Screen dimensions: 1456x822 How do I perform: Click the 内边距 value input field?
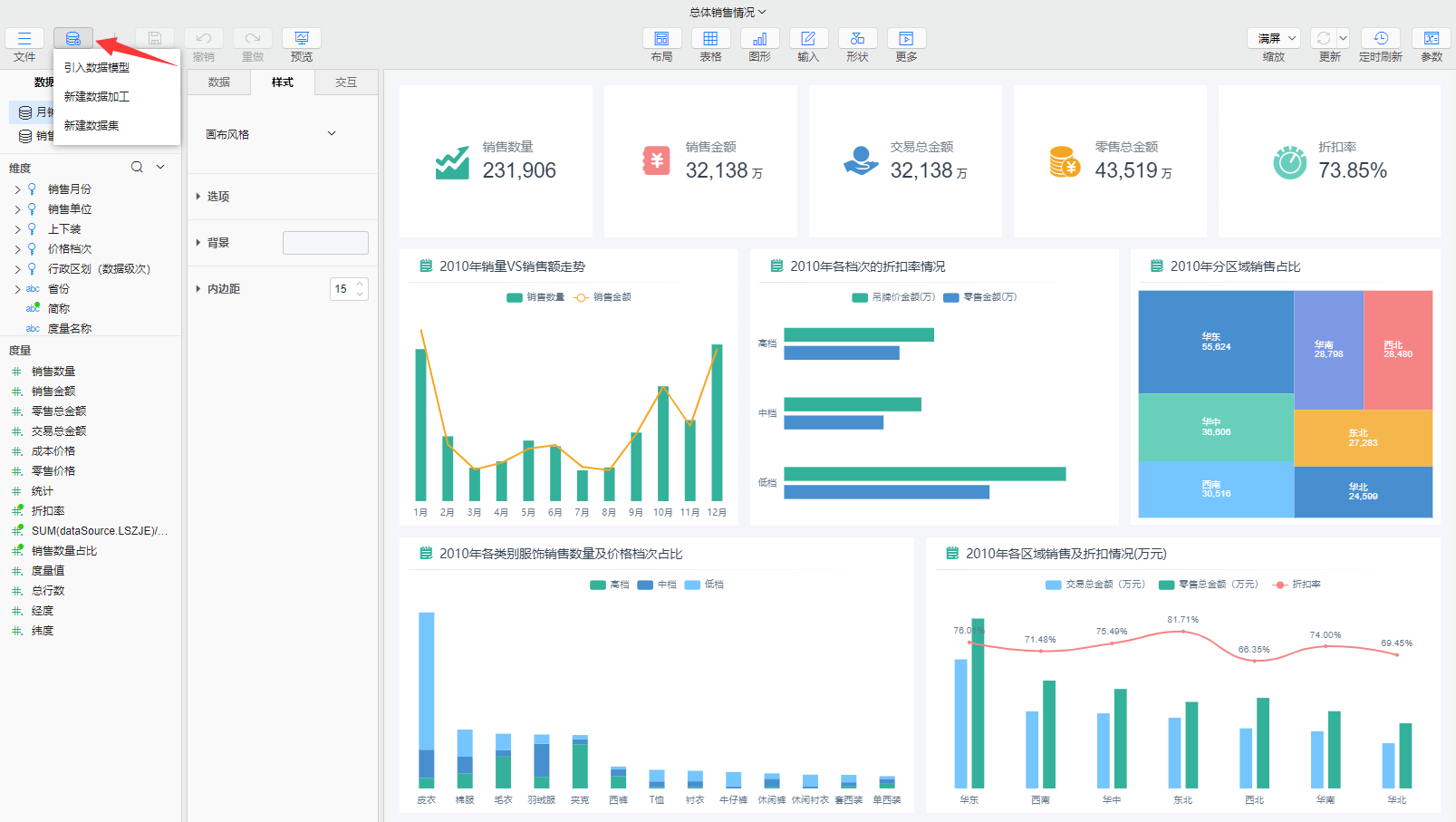click(342, 289)
